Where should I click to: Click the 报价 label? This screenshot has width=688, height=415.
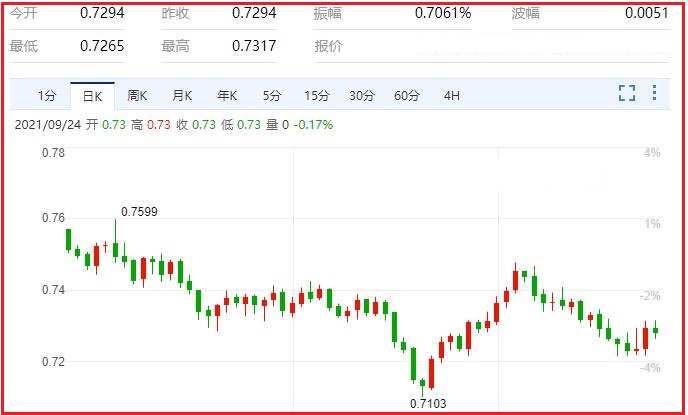click(328, 46)
